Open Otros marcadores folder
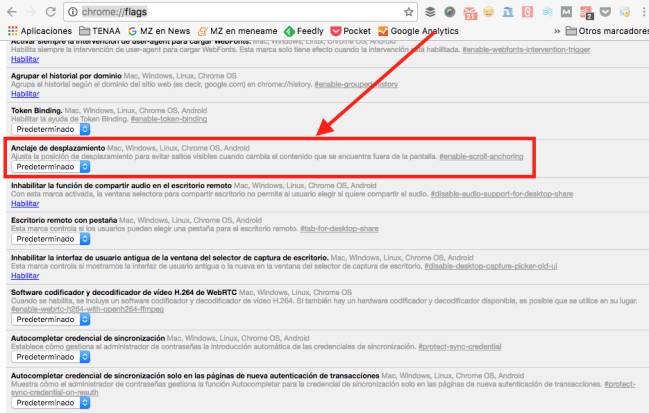 pos(607,31)
